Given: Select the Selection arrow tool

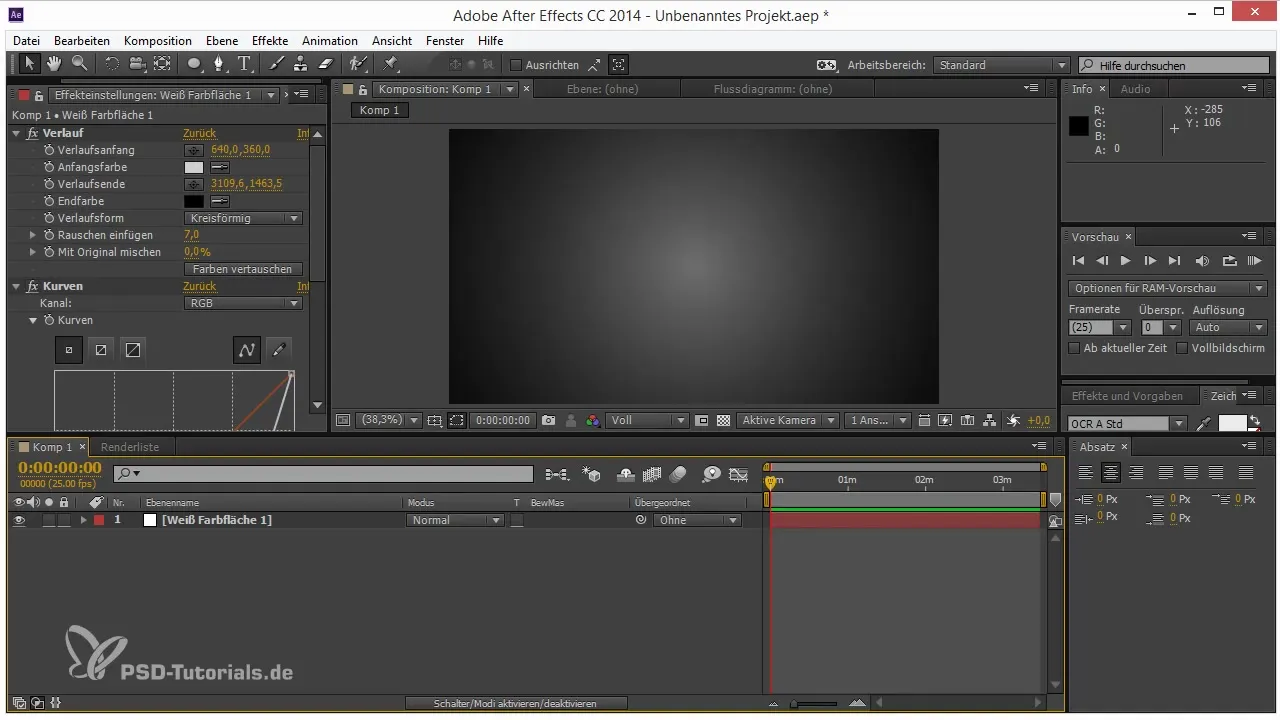Looking at the screenshot, I should click(29, 64).
